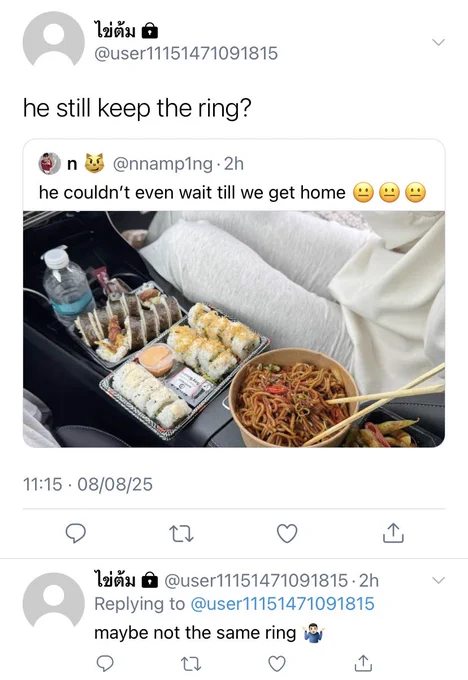This screenshot has height=680, width=468.
Task: Click the blue @user11151471091815 mention link
Action: pos(282,604)
